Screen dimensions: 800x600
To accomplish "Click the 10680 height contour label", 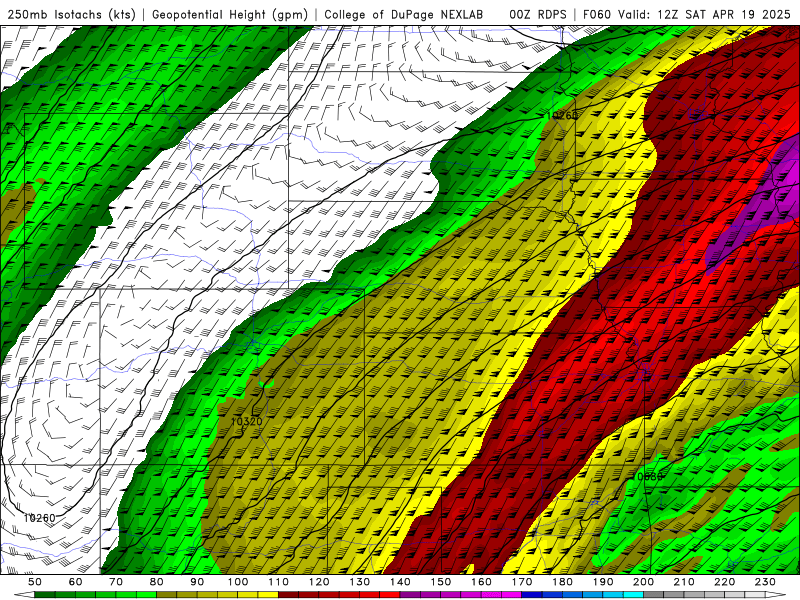I will coord(647,476).
